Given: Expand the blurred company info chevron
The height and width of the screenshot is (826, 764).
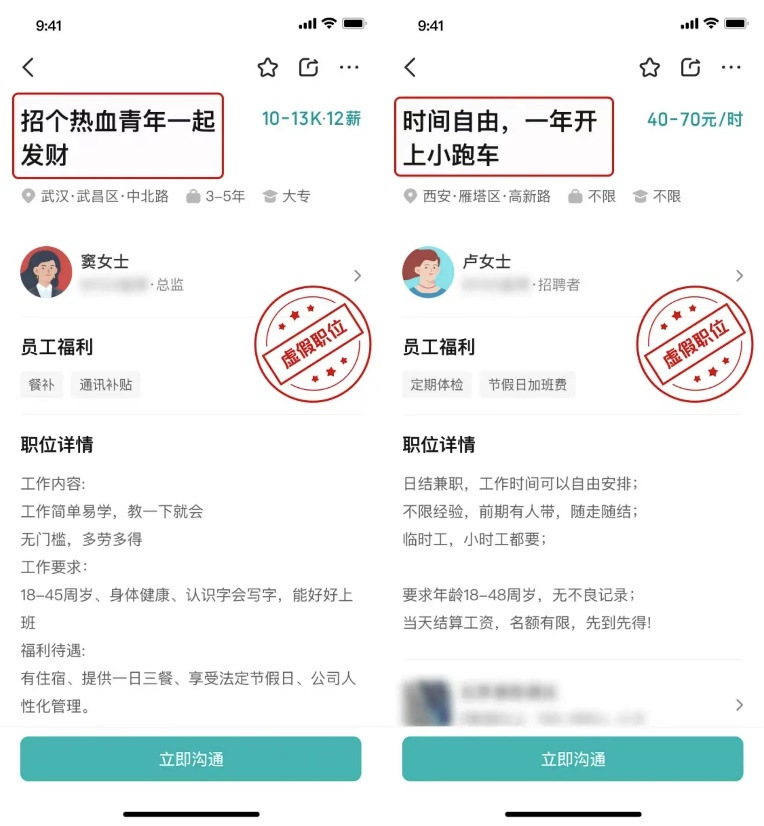Looking at the screenshot, I should pos(740,705).
